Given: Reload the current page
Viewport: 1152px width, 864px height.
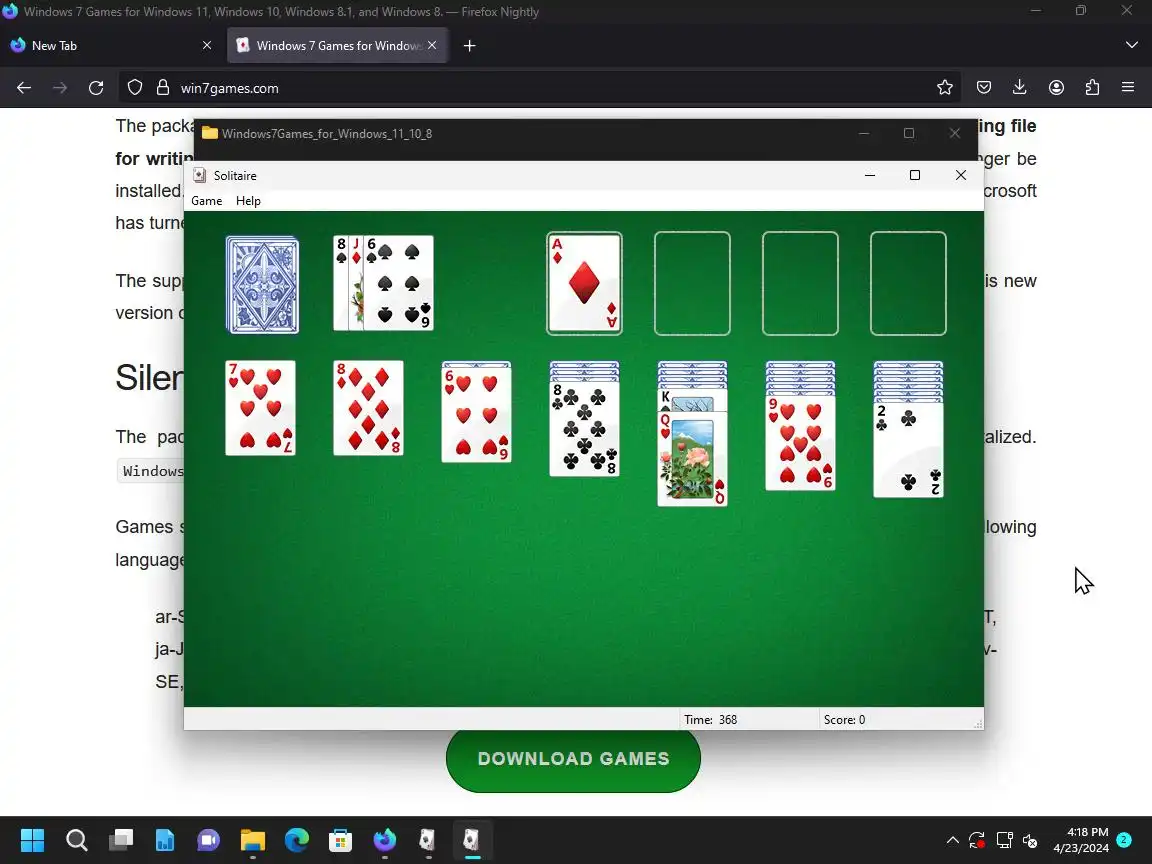Looking at the screenshot, I should tap(96, 88).
